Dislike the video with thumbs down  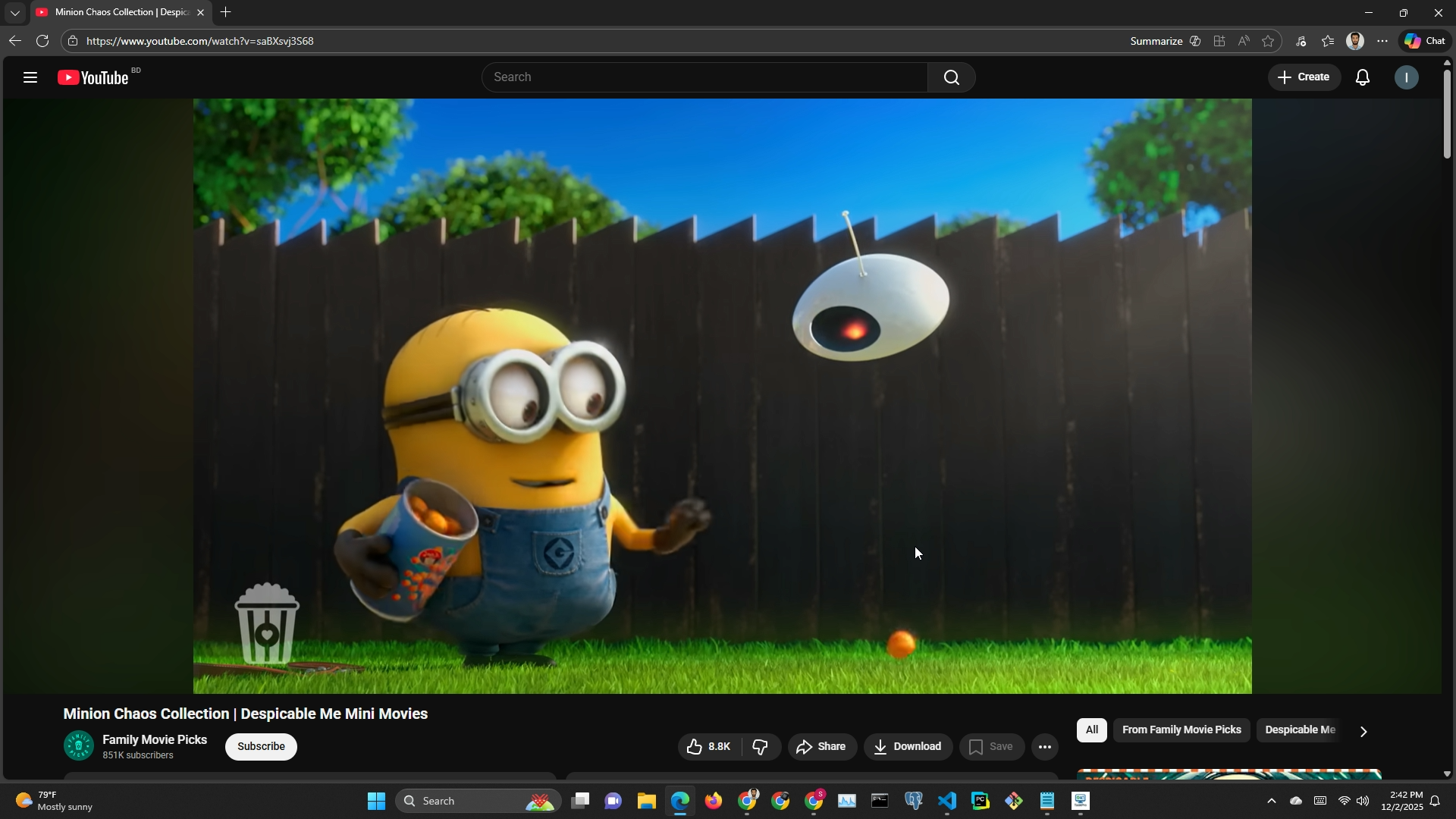[x=760, y=747]
